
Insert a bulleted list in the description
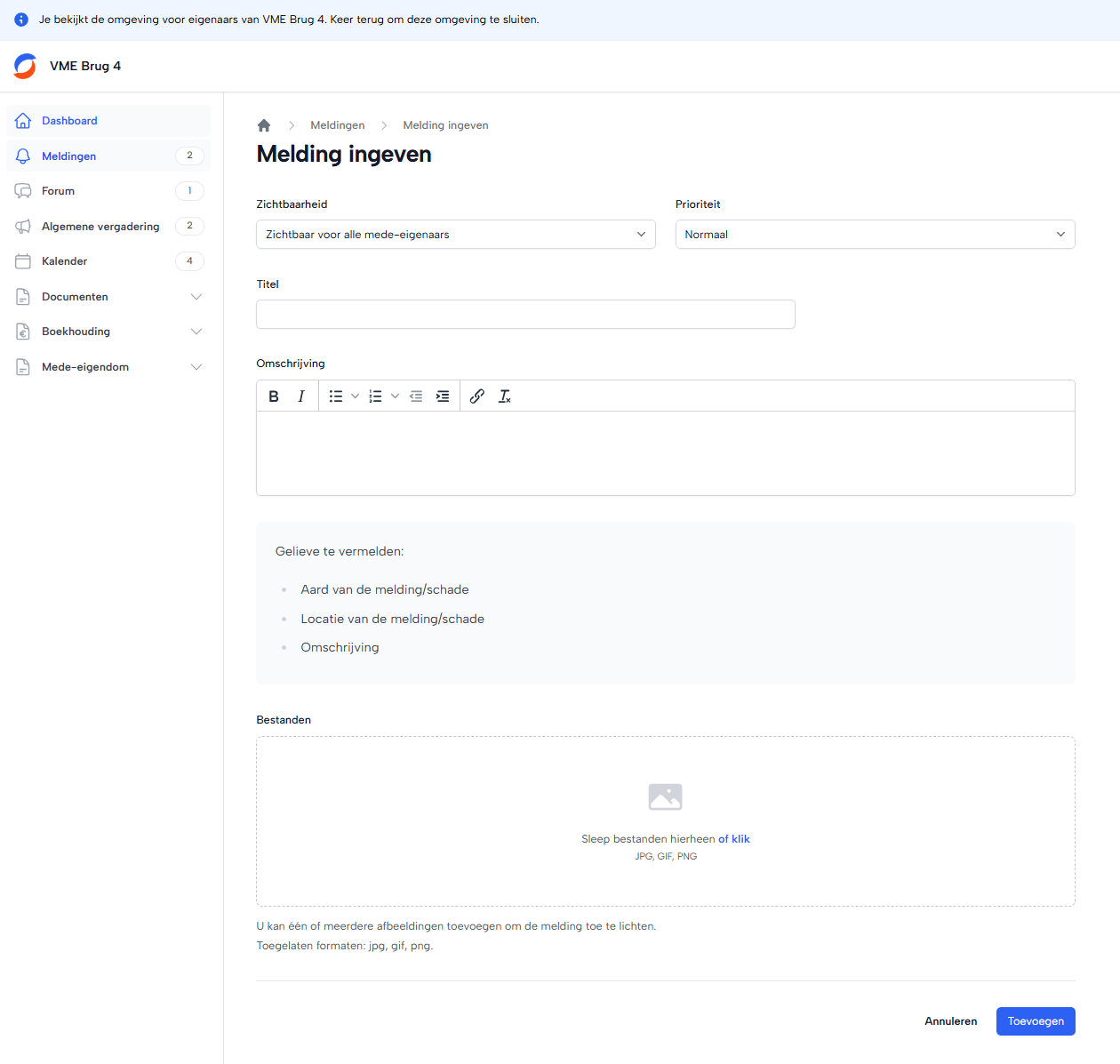(x=336, y=396)
